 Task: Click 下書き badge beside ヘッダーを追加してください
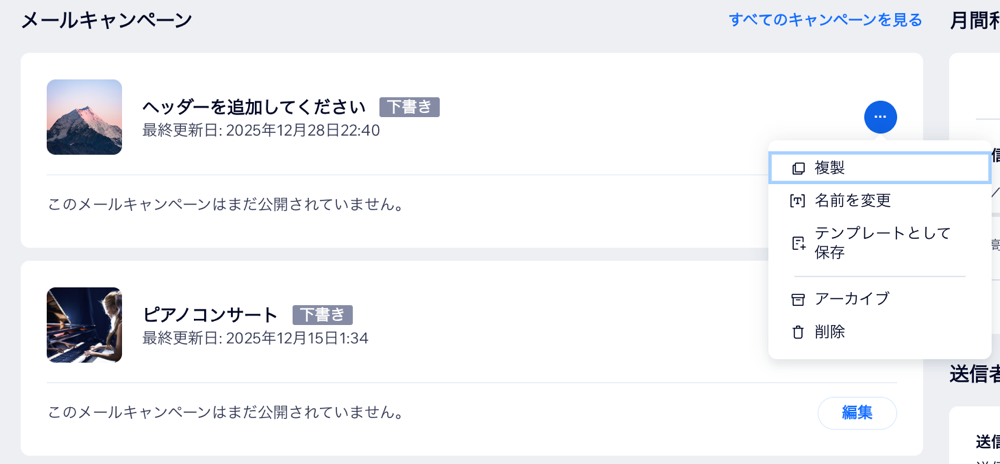(409, 107)
